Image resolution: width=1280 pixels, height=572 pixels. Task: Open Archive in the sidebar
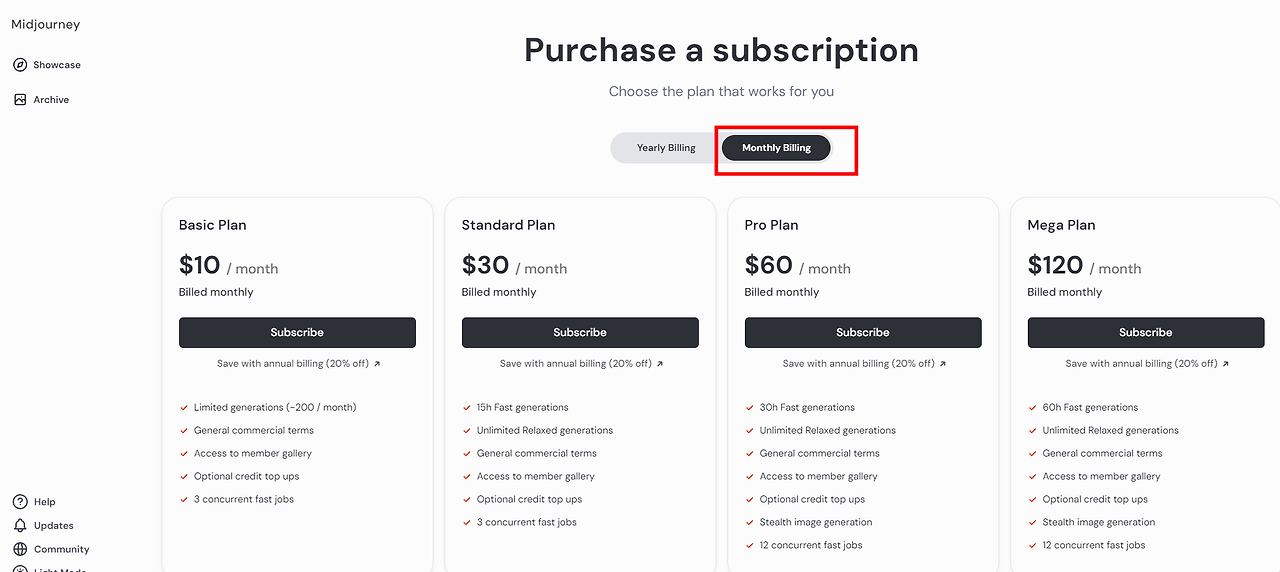(x=51, y=100)
